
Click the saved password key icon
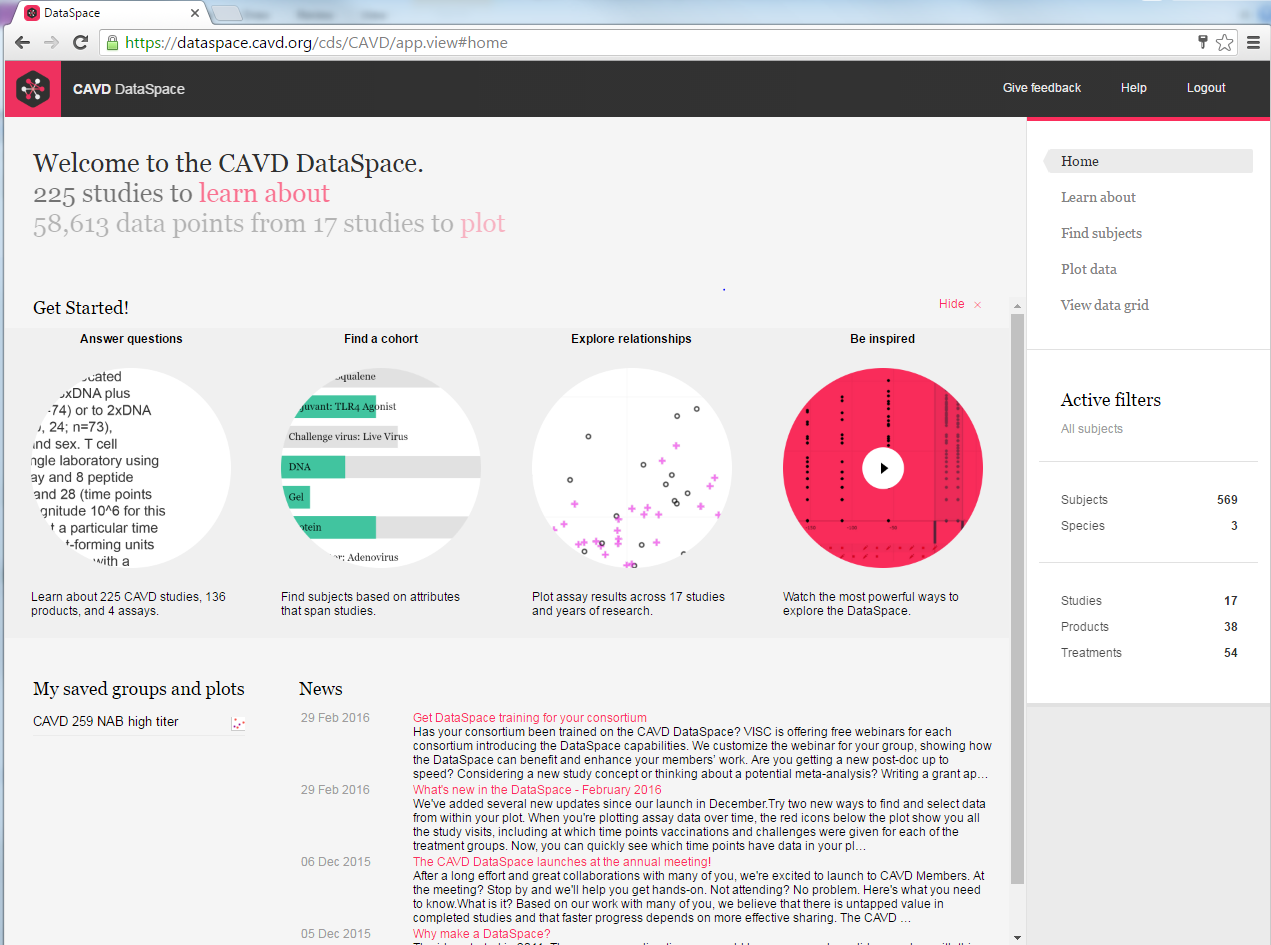pyautogui.click(x=1203, y=42)
